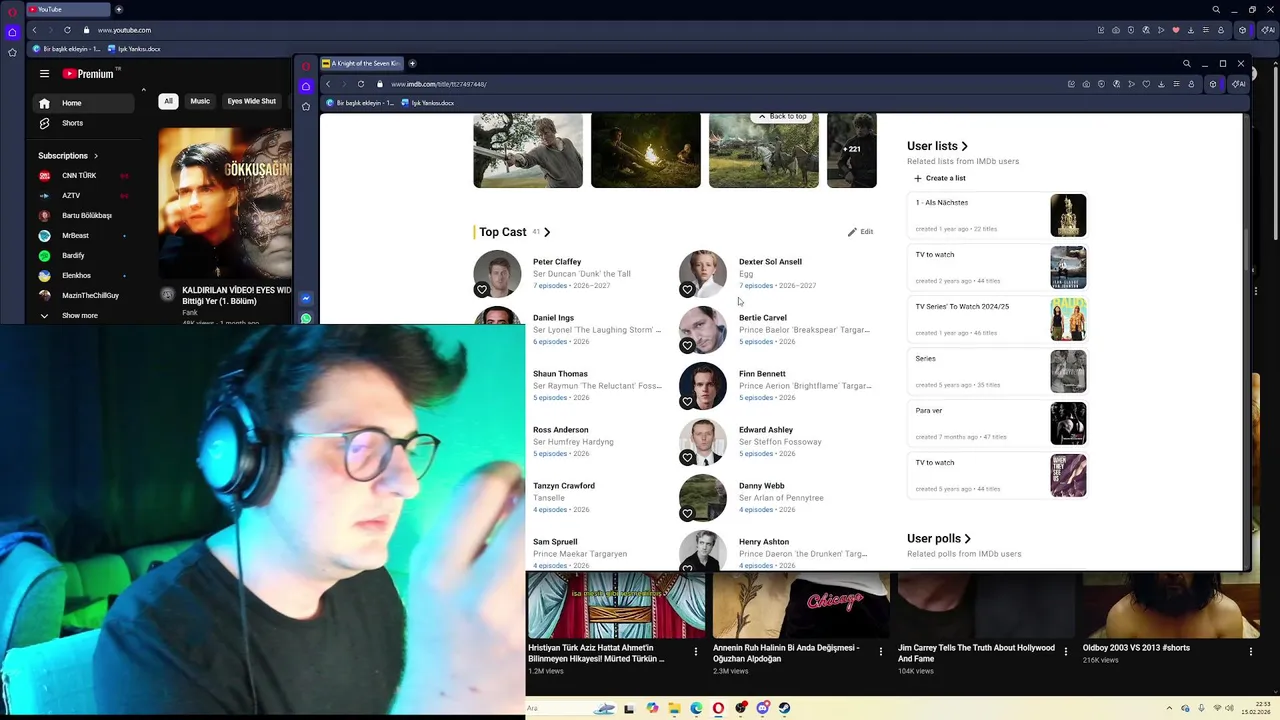The height and width of the screenshot is (720, 1280).
Task: Click the IMDb address bar URL
Action: tap(439, 84)
